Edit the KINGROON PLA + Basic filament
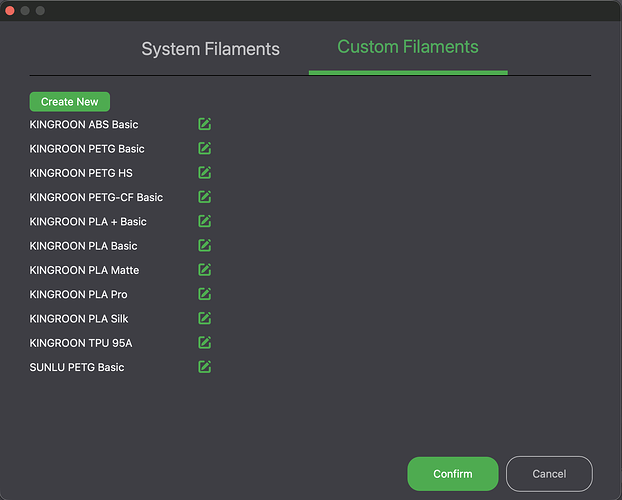The height and width of the screenshot is (500, 622). tap(205, 221)
